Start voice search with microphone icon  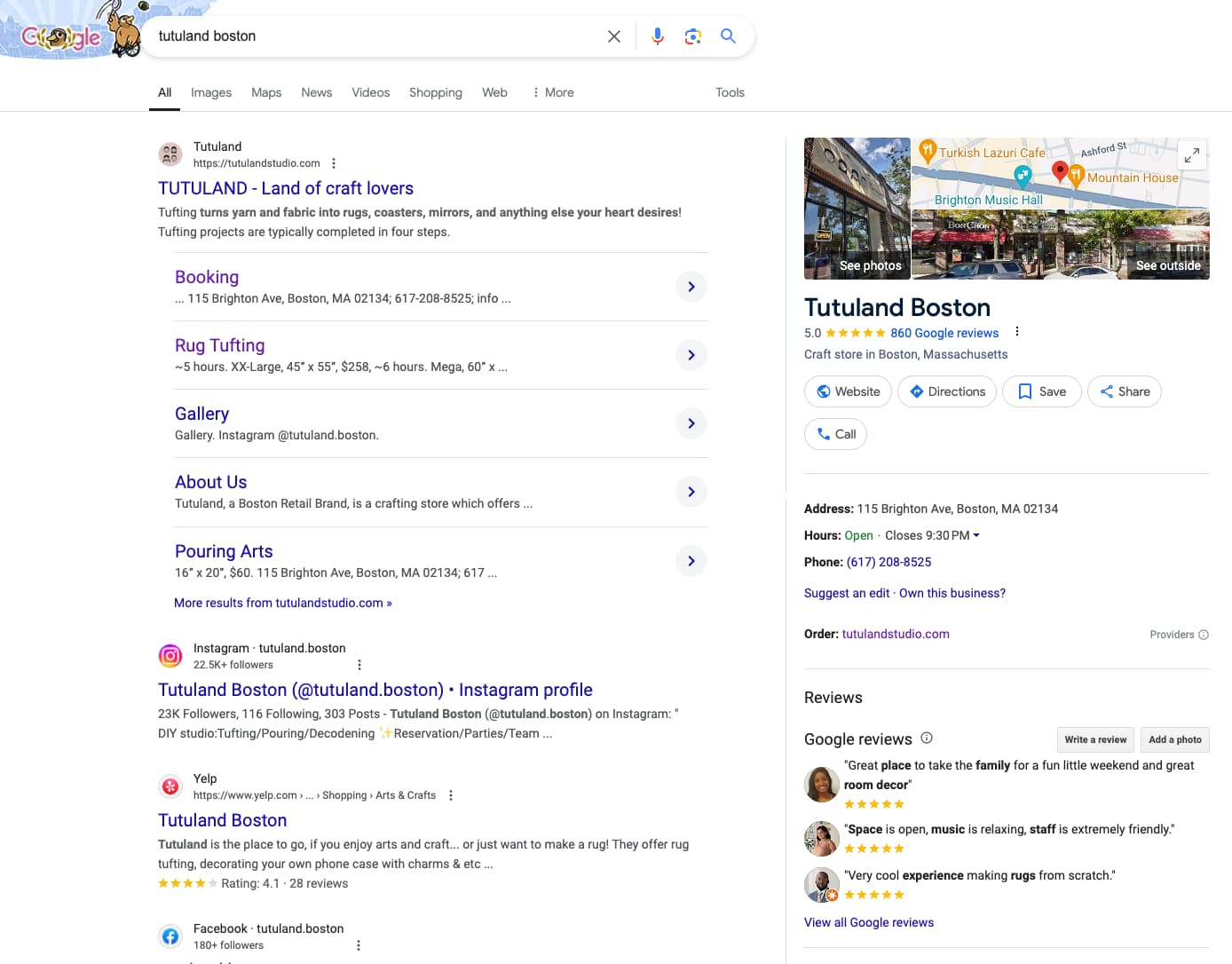(x=658, y=36)
